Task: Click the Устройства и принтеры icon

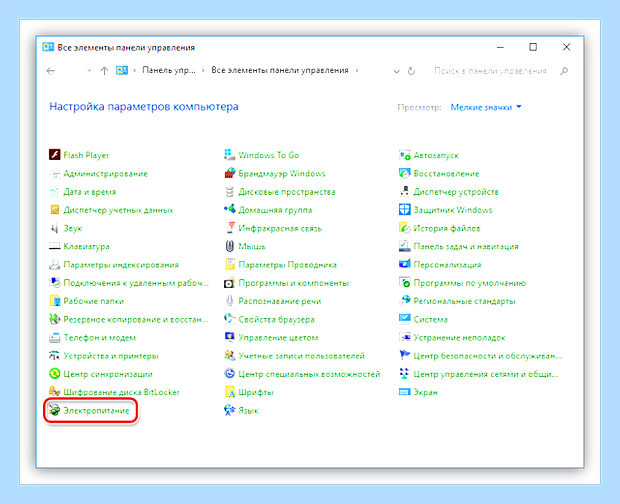Action: pos(54,355)
